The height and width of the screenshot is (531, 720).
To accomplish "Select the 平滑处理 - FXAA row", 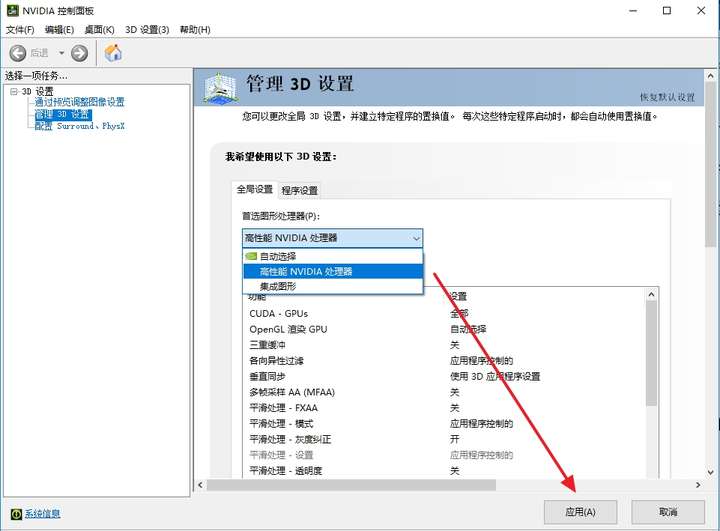I will click(444, 408).
